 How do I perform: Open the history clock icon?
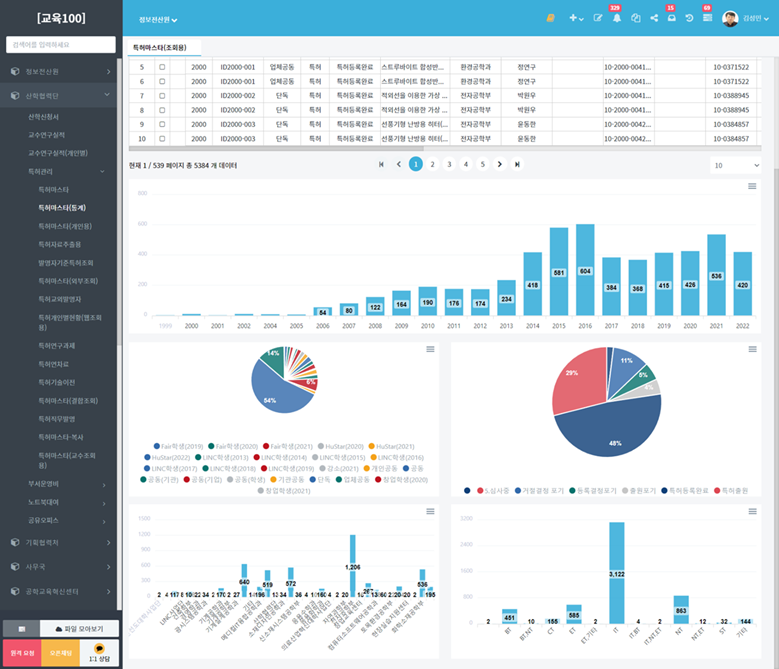coord(689,18)
